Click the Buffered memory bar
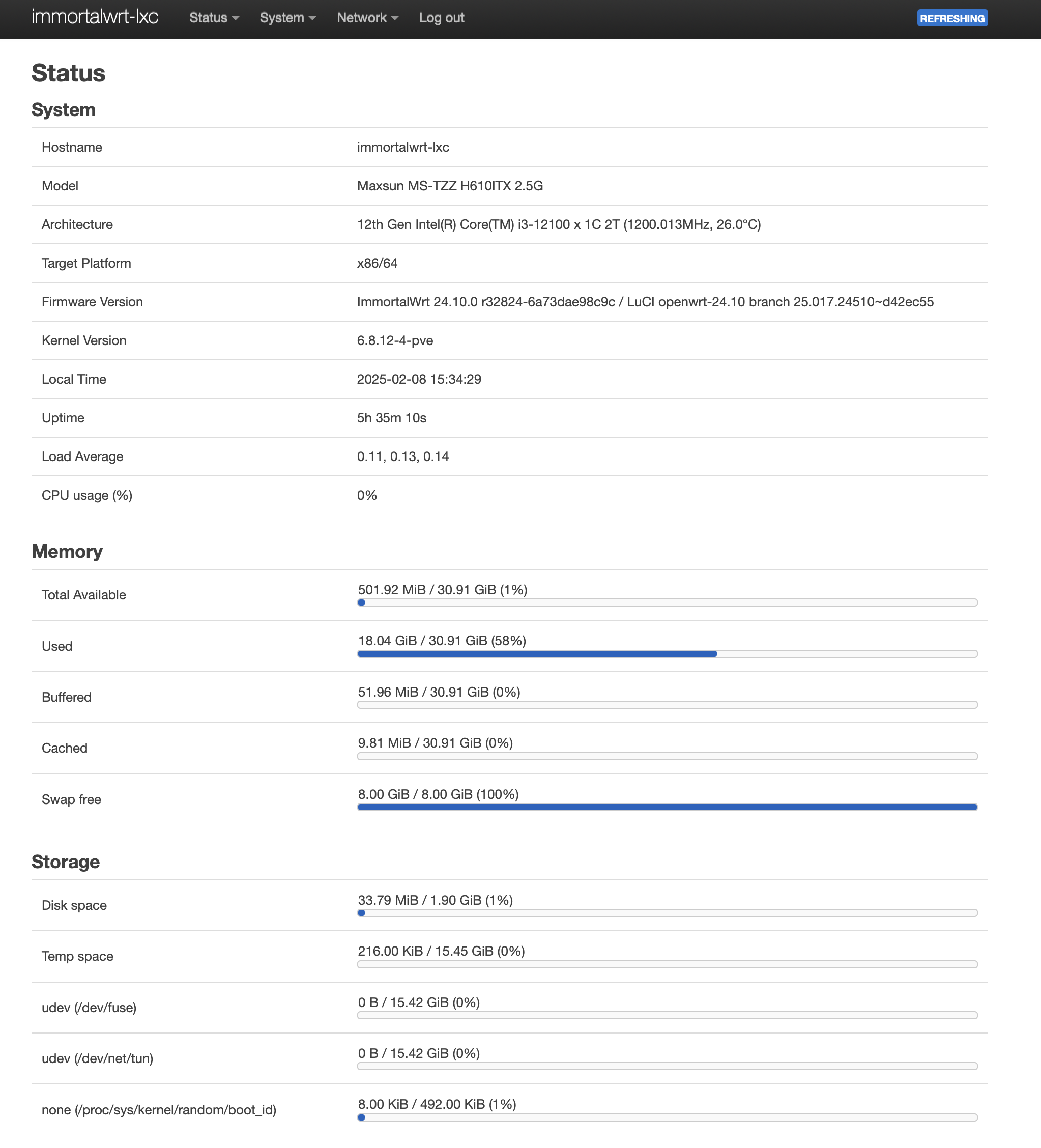The image size is (1041, 1148). coord(667,705)
